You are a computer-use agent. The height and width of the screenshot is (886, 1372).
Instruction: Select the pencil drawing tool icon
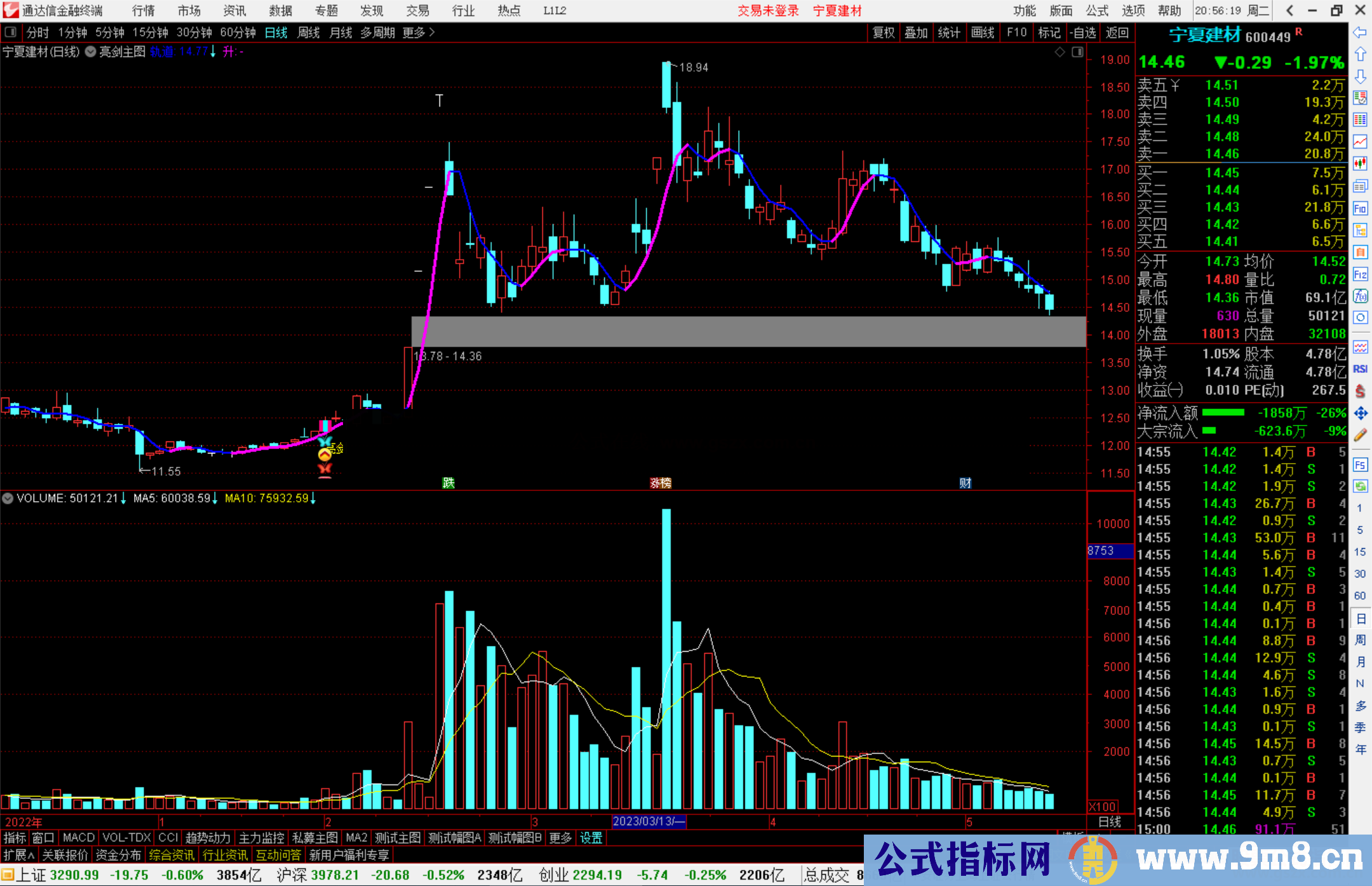coord(1360,435)
